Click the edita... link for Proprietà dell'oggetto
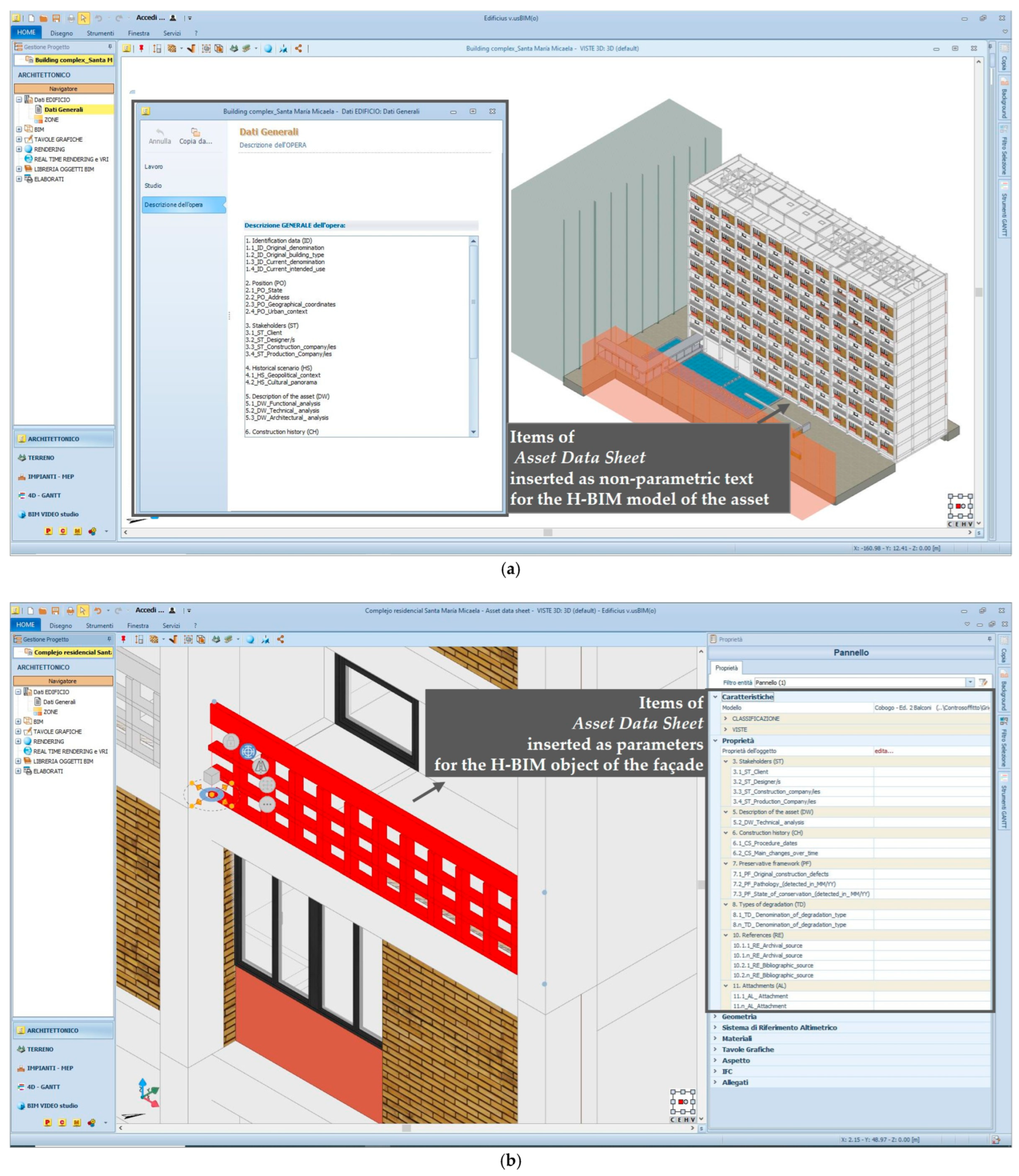1019x1176 pixels. click(x=883, y=751)
